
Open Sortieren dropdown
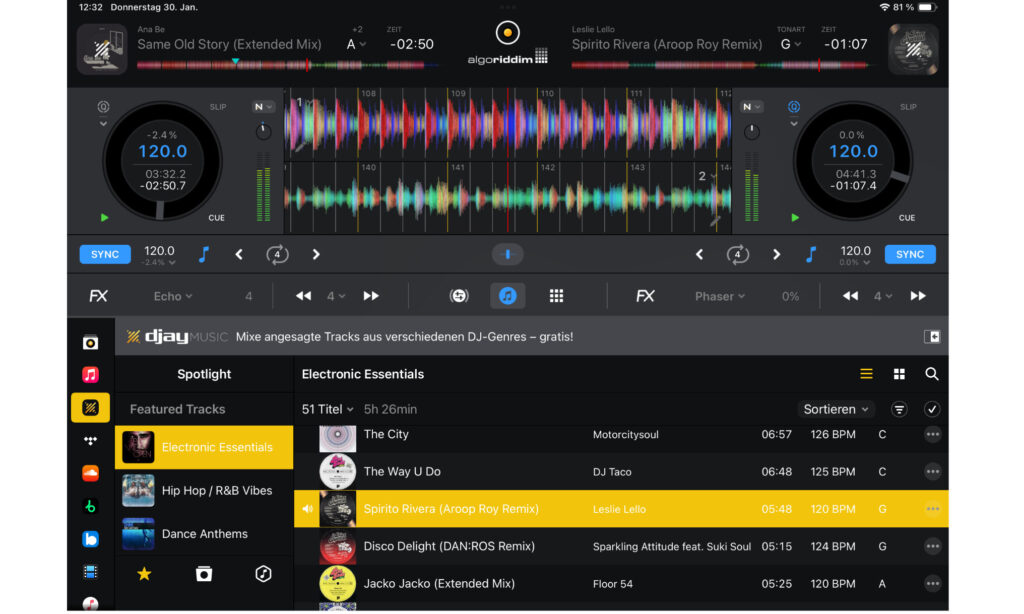point(836,410)
